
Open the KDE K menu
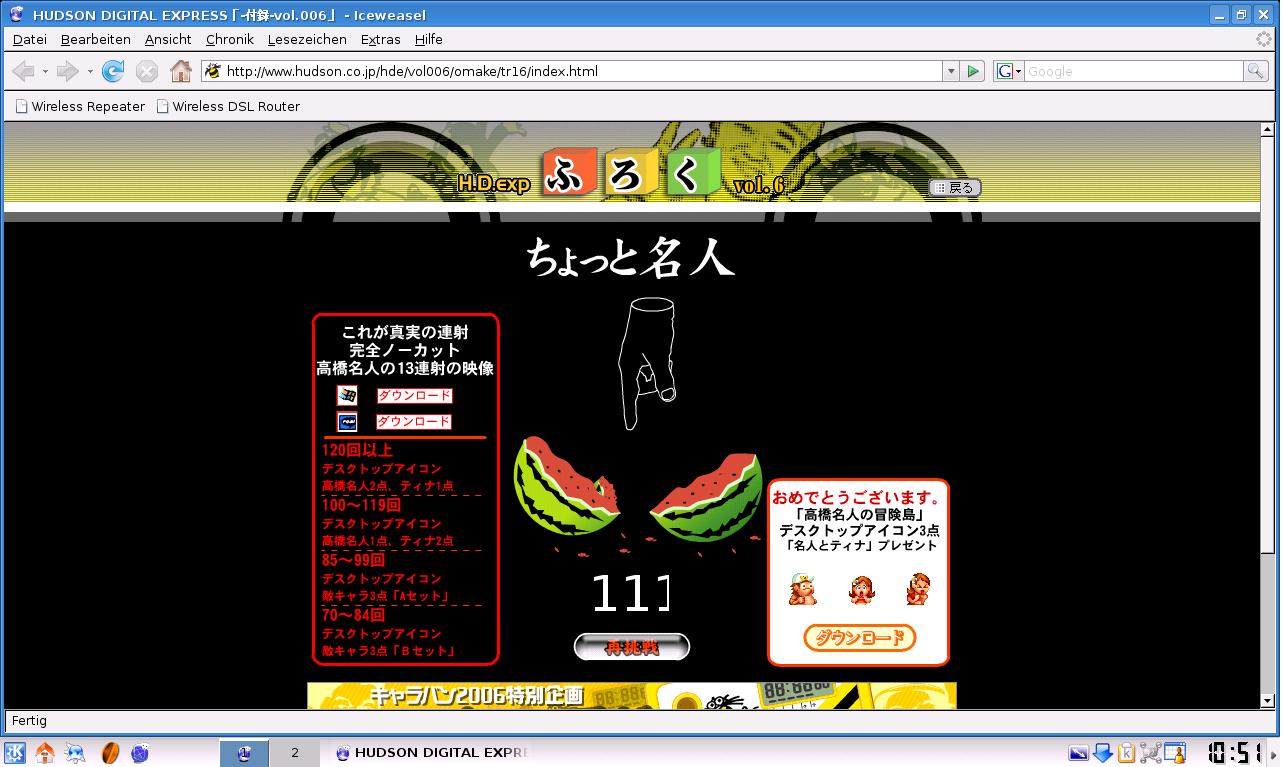pos(15,752)
